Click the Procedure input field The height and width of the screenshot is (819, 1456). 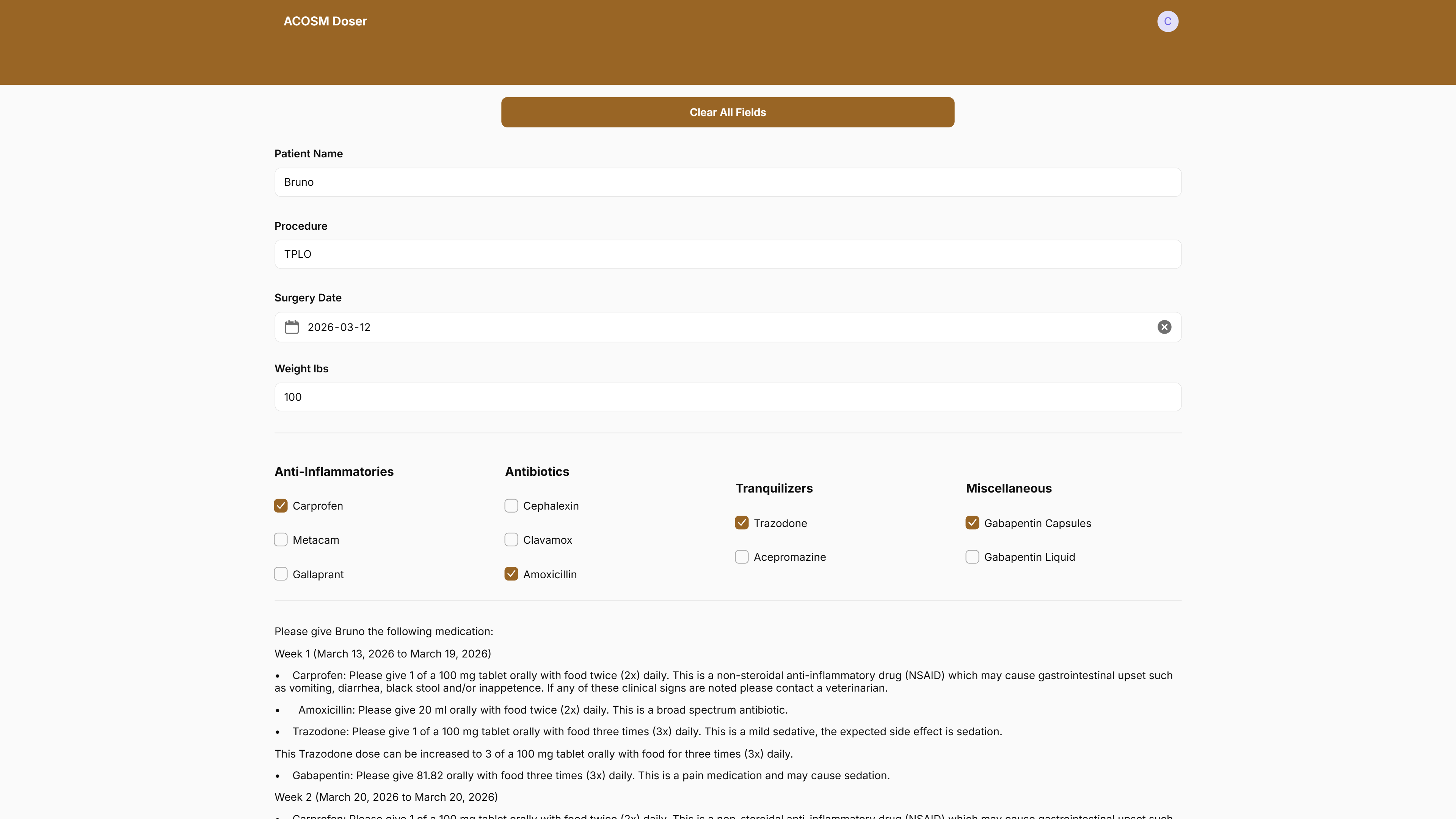tap(728, 254)
